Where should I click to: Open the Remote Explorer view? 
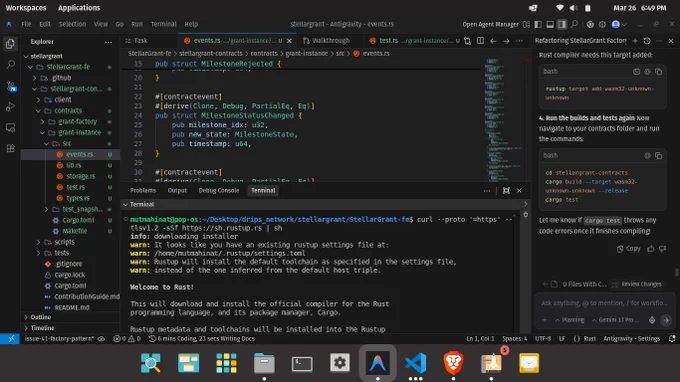click(10, 127)
